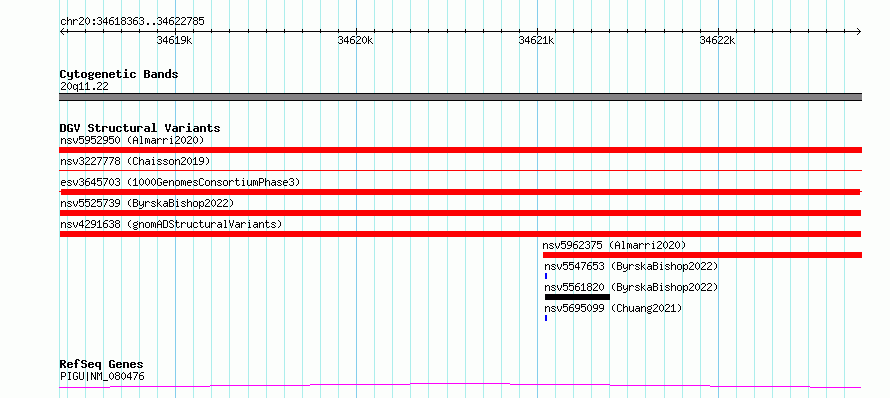Click the RefSeq Genes track title
This screenshot has width=890, height=398.
pos(102,365)
